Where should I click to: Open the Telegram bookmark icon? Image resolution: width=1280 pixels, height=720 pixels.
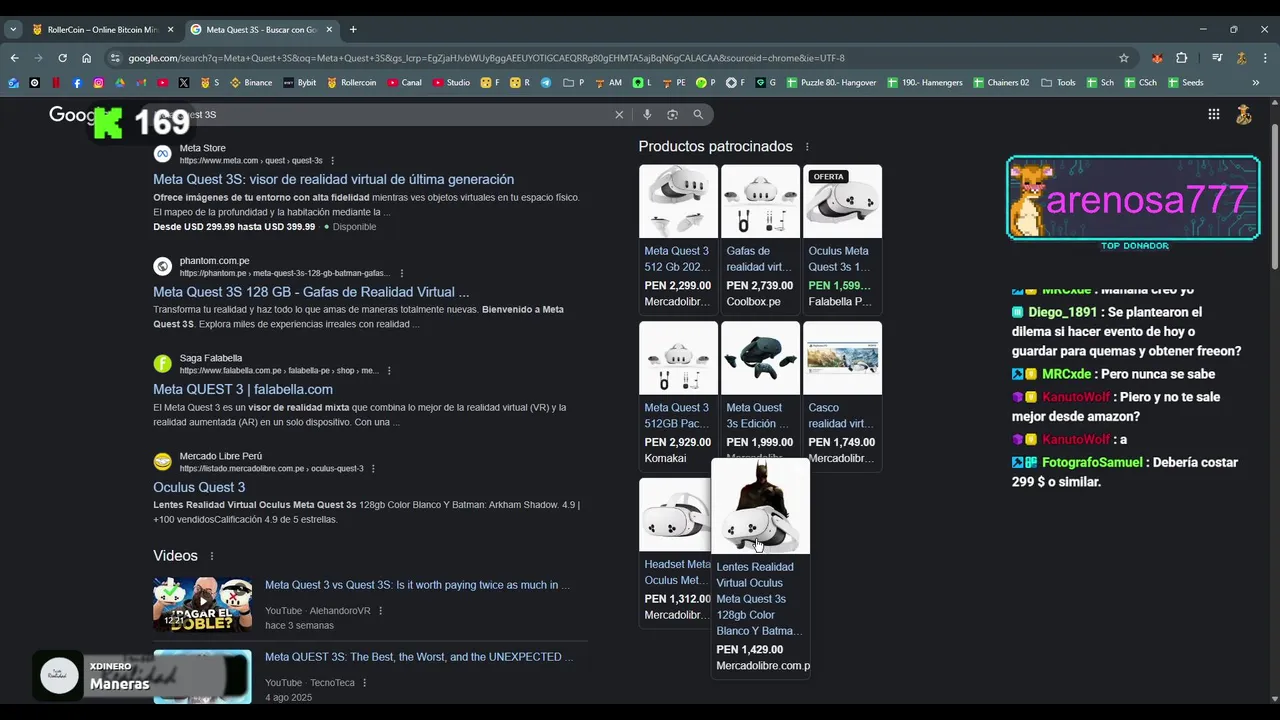click(x=546, y=83)
